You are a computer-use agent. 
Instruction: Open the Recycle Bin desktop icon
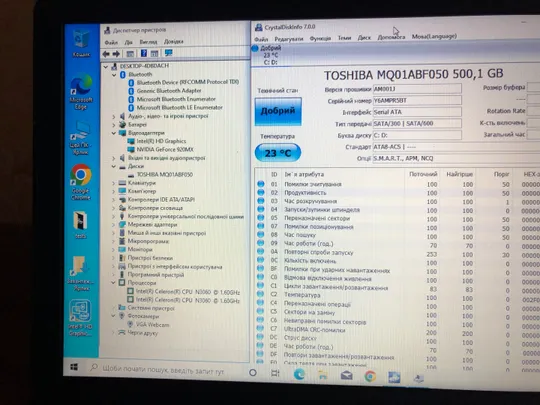pyautogui.click(x=81, y=43)
